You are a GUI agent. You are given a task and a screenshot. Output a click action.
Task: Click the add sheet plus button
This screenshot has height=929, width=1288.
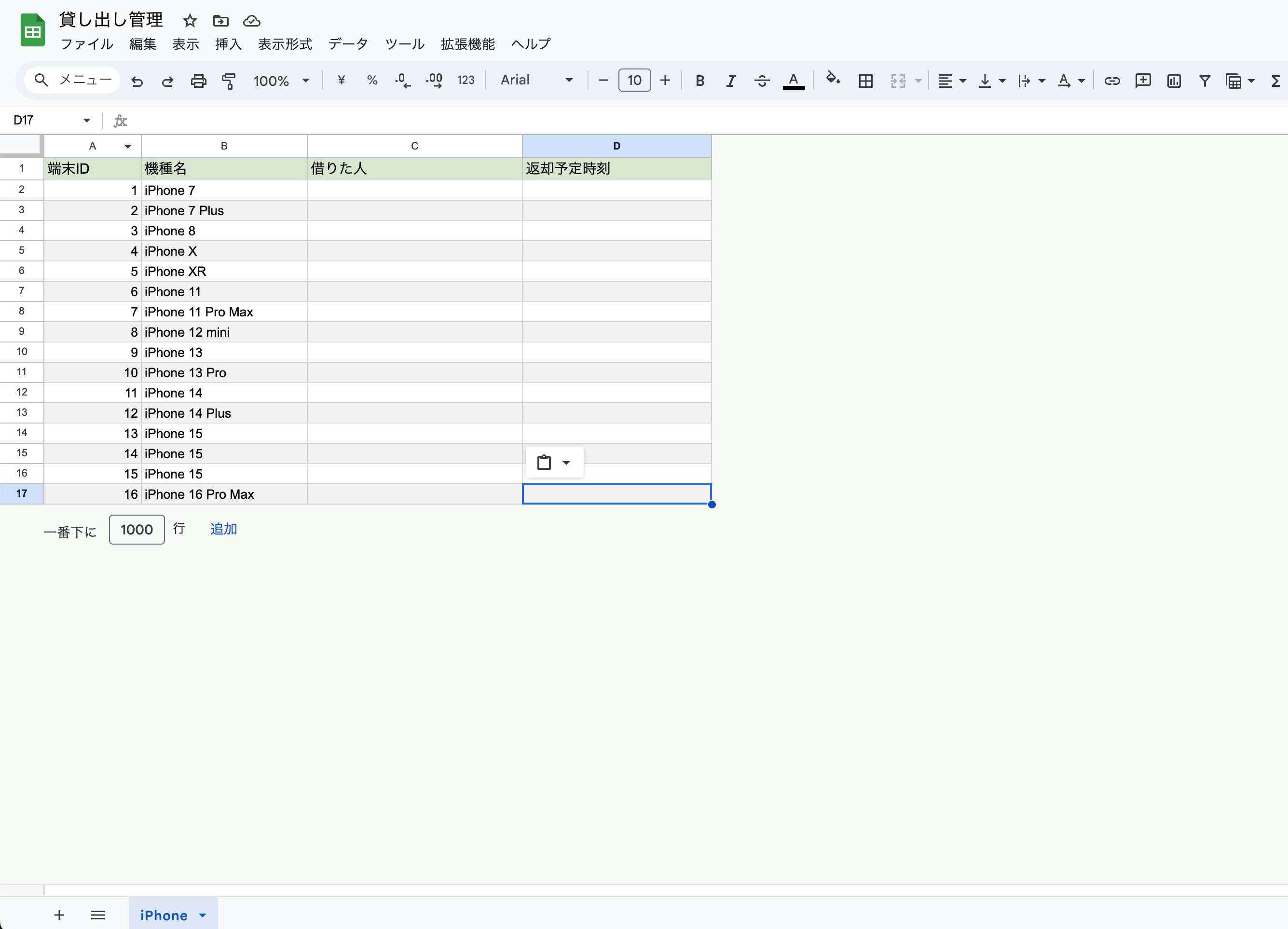59,914
